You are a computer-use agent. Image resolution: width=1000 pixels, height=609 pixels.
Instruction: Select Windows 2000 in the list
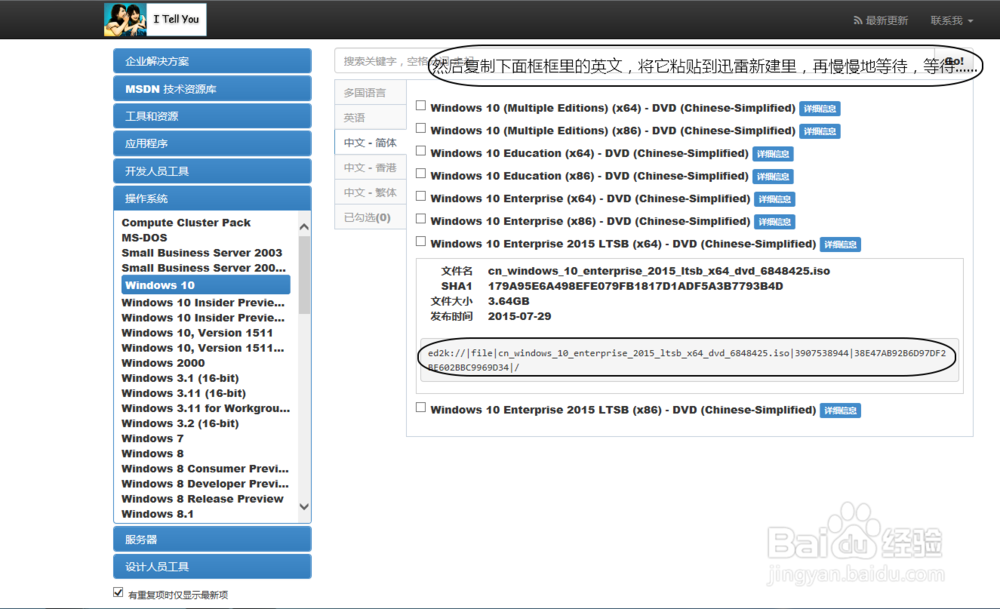[163, 363]
